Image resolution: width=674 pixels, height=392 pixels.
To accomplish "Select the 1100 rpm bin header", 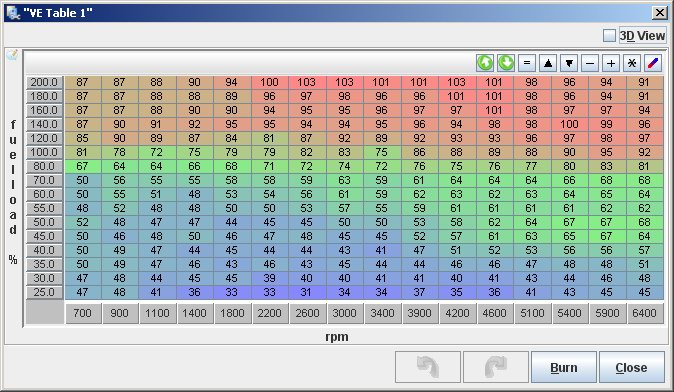I will (x=157, y=313).
